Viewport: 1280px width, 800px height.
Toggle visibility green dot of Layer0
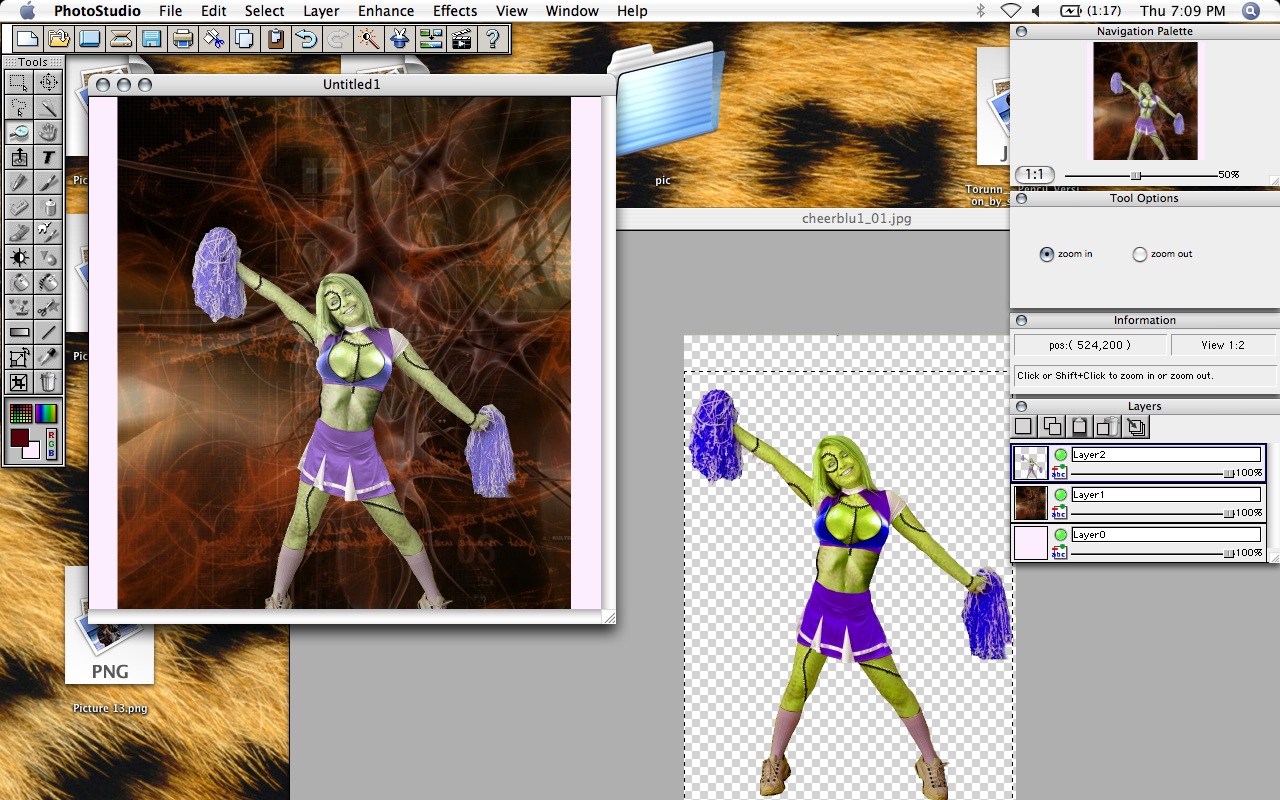tap(1060, 535)
